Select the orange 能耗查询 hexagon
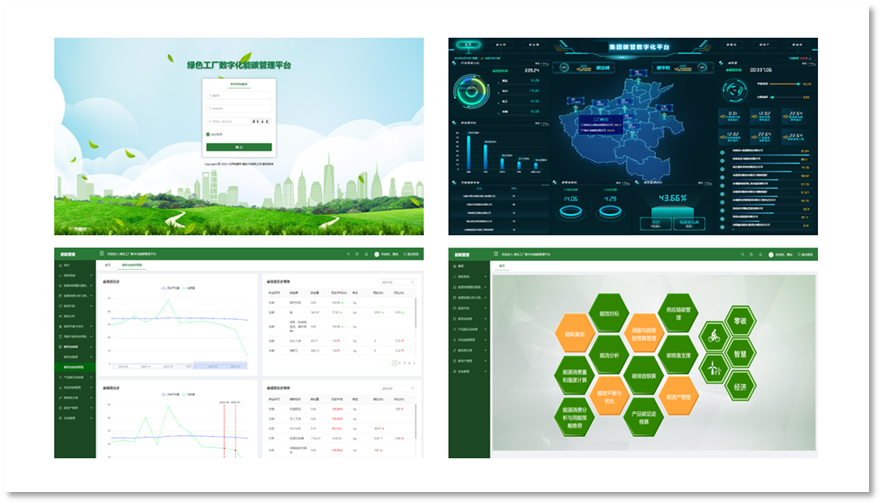The width and height of the screenshot is (881, 504). (575, 335)
